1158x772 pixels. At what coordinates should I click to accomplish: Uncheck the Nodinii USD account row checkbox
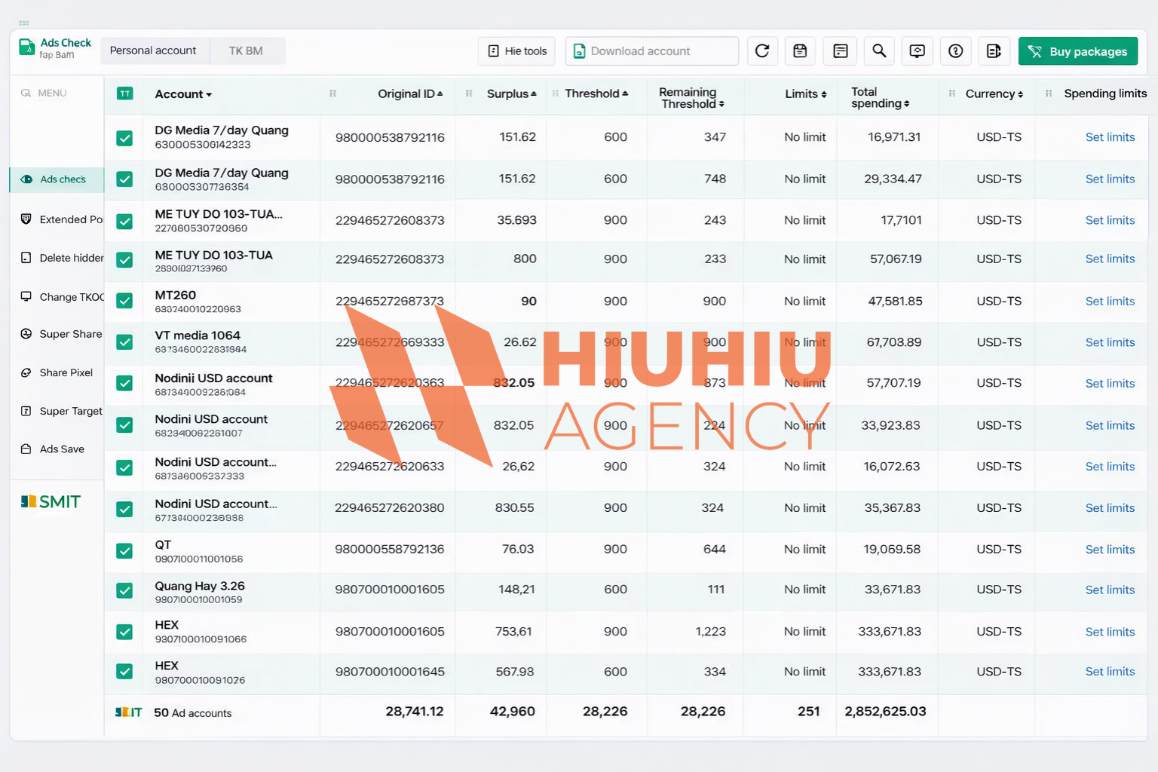(x=125, y=383)
